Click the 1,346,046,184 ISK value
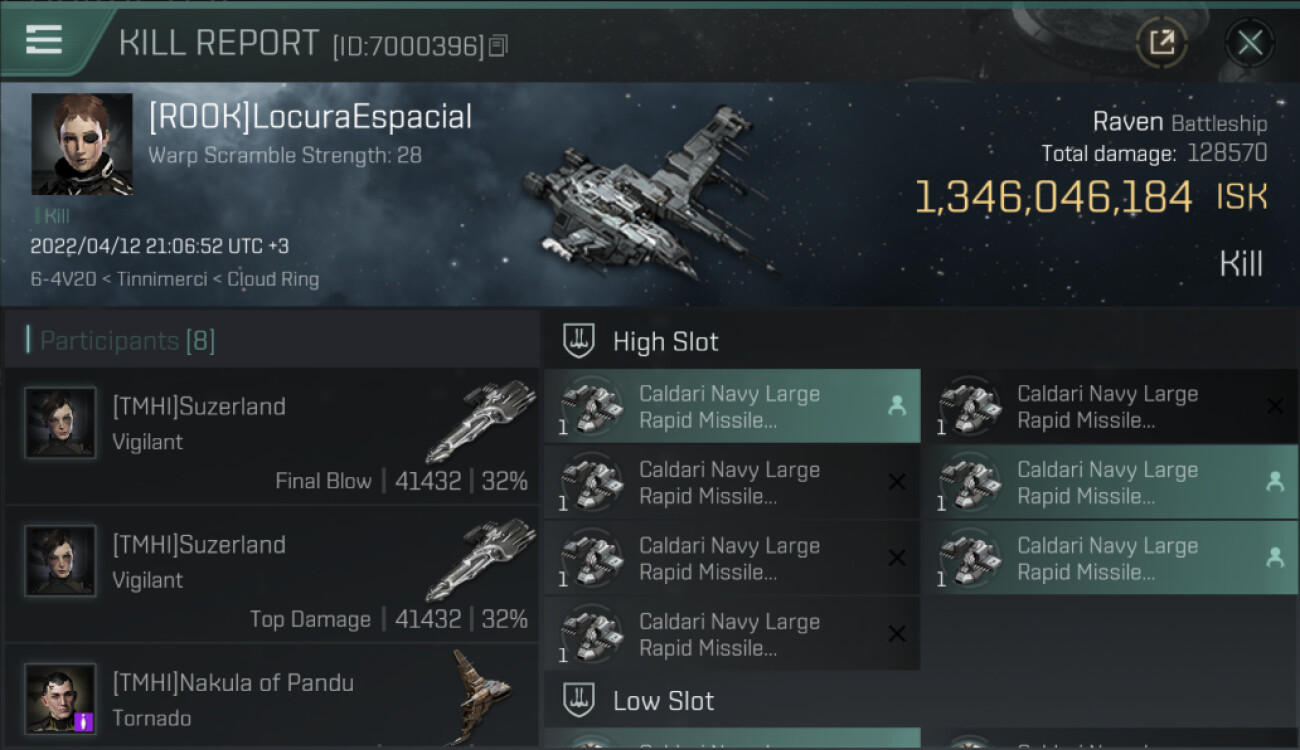Viewport: 1300px width, 750px height. point(1053,198)
